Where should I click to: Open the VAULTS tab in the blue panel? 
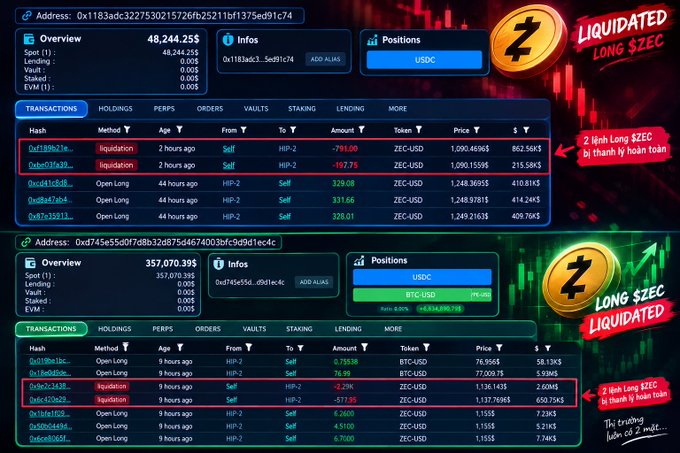[x=256, y=109]
